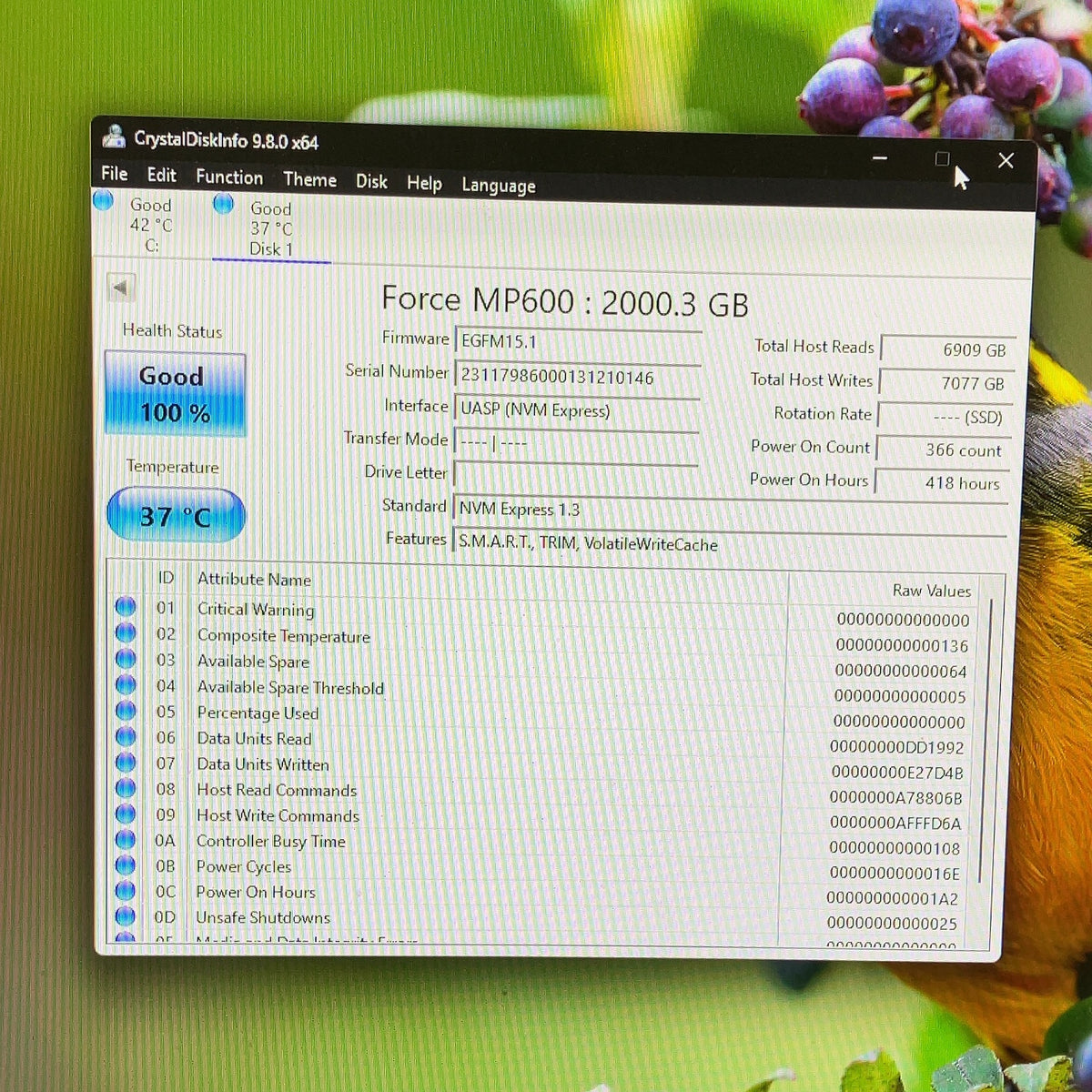
Task: Click the Serial Number field
Action: click(x=577, y=377)
